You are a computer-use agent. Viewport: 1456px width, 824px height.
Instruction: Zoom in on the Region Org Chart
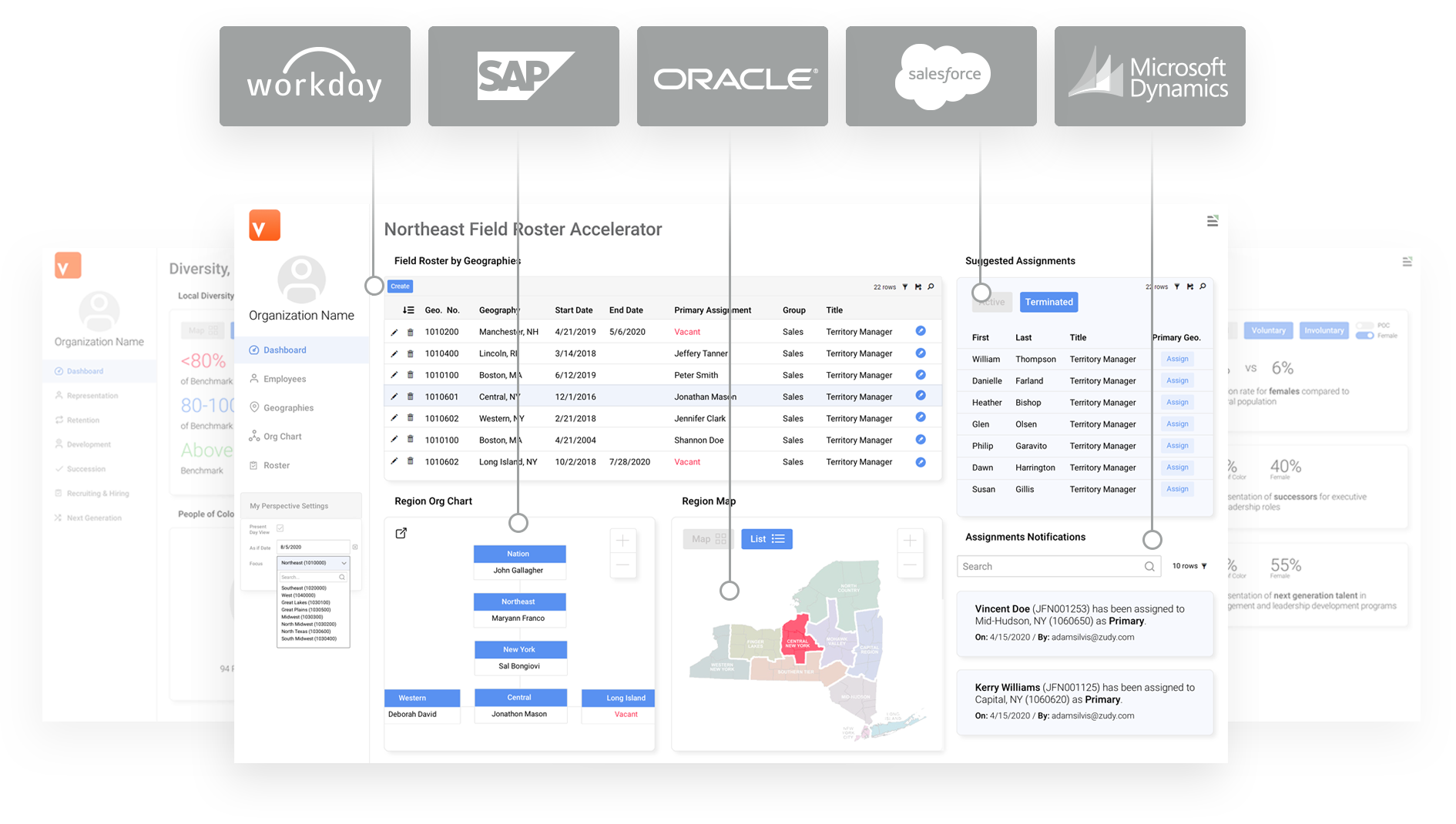tap(622, 541)
